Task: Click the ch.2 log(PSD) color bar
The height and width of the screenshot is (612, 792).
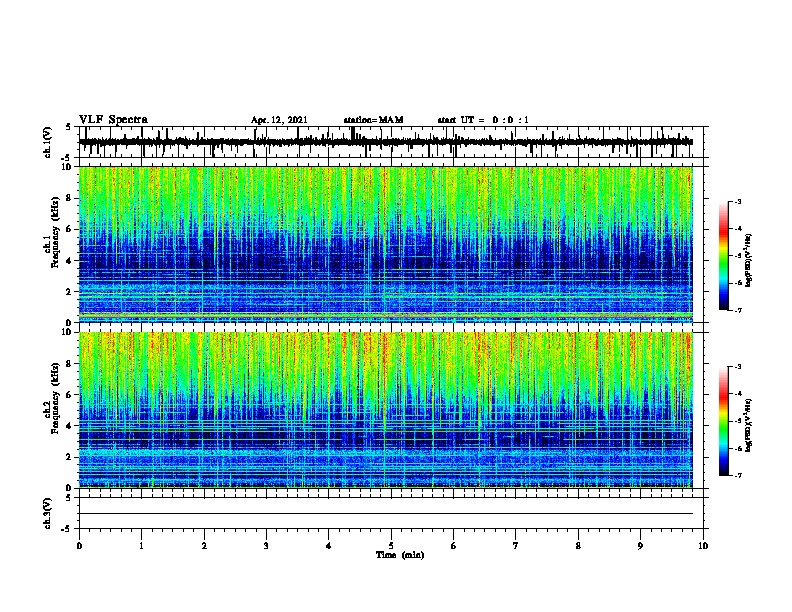Action: 724,421
